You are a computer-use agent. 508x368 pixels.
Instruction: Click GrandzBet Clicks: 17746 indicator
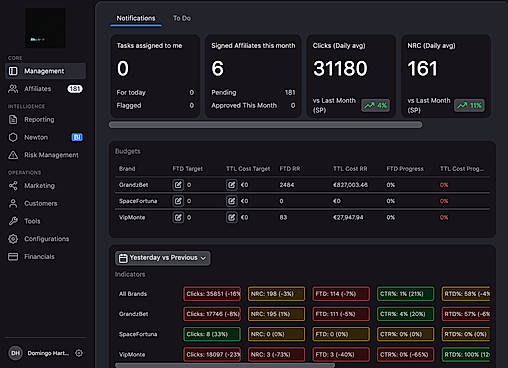[212, 314]
